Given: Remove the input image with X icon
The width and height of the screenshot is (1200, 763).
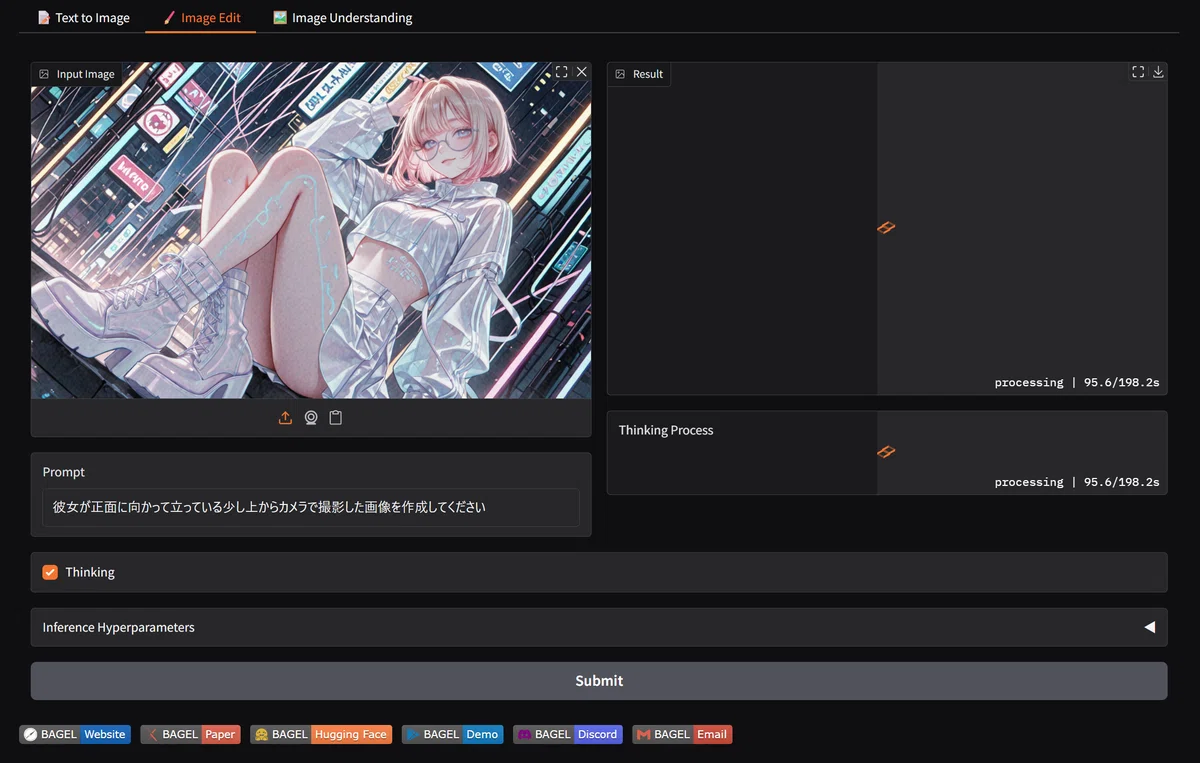Looking at the screenshot, I should 581,72.
